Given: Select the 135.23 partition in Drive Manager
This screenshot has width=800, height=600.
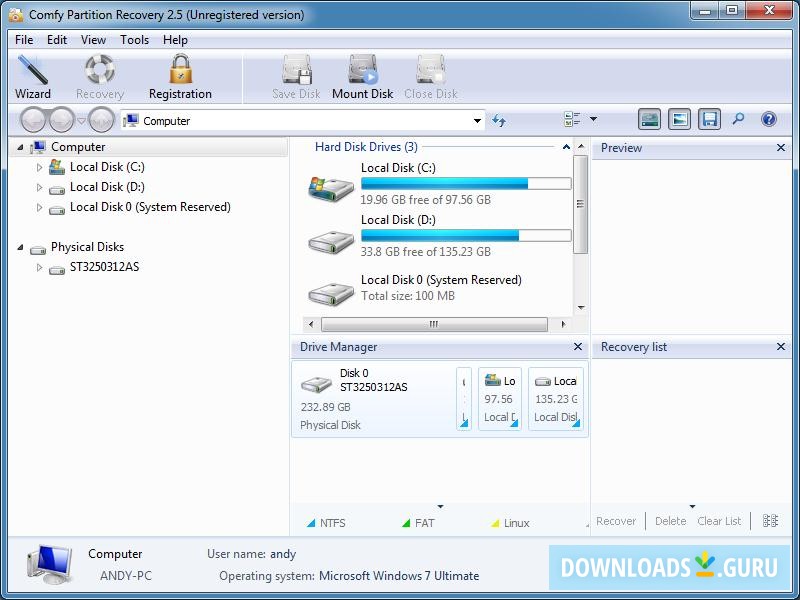Looking at the screenshot, I should [556, 399].
